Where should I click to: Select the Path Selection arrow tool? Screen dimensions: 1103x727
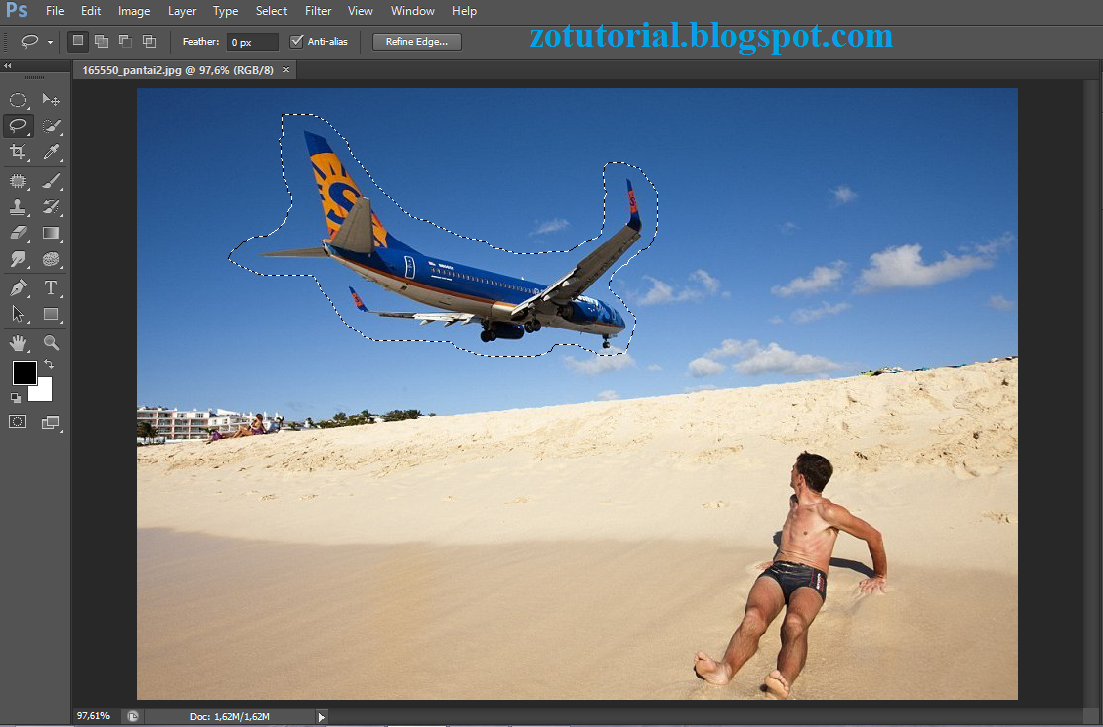tap(18, 314)
